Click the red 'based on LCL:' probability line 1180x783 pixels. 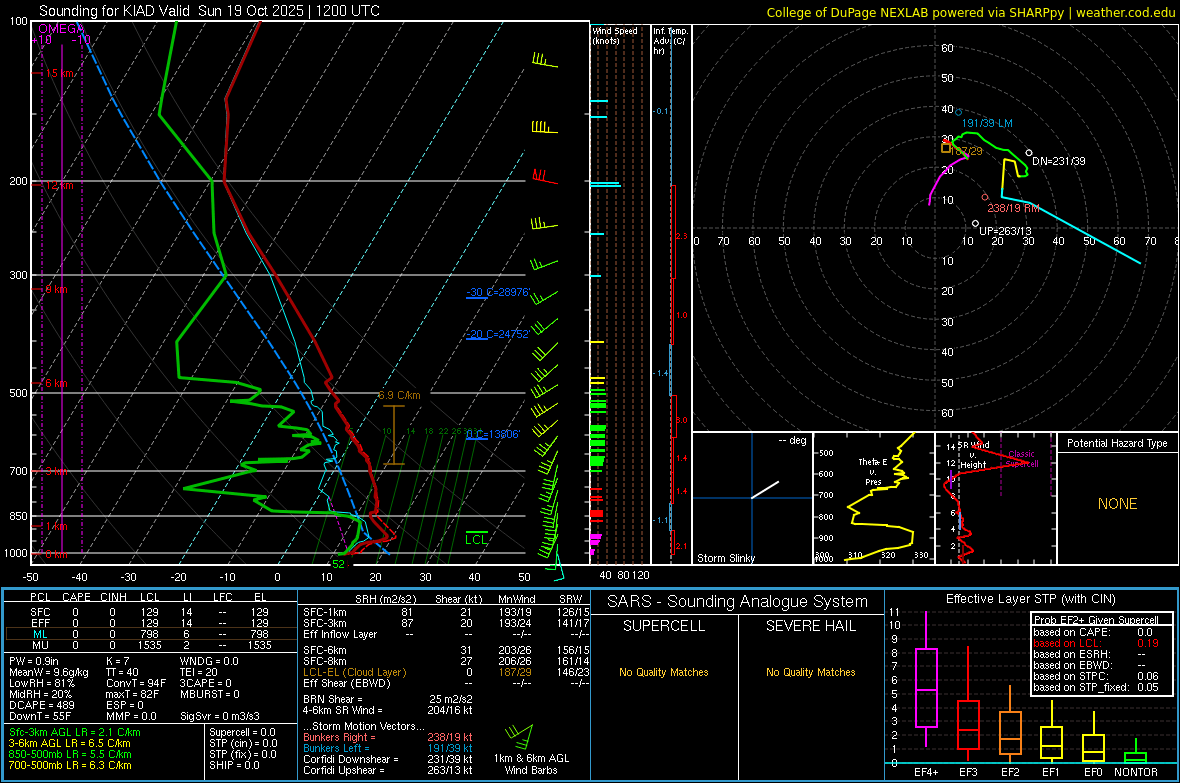(1096, 643)
